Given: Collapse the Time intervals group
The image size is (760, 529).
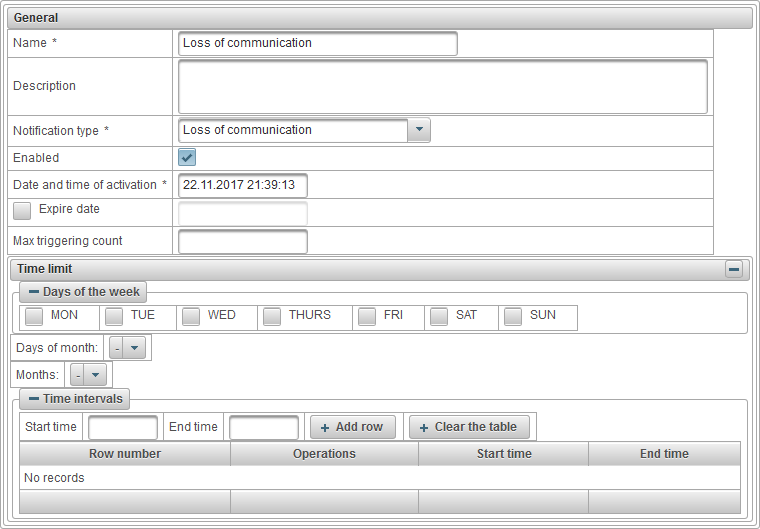Looking at the screenshot, I should 34,399.
